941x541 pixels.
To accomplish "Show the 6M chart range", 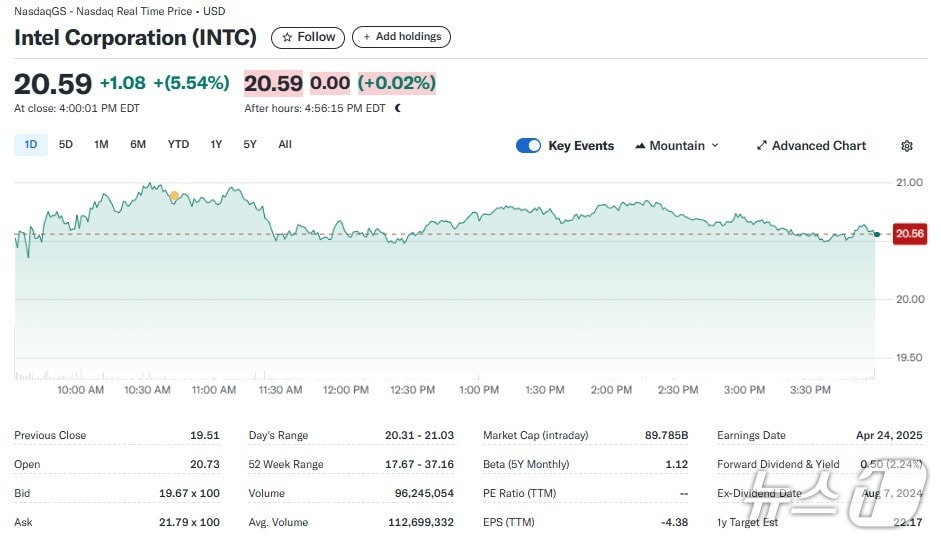I will point(138,145).
